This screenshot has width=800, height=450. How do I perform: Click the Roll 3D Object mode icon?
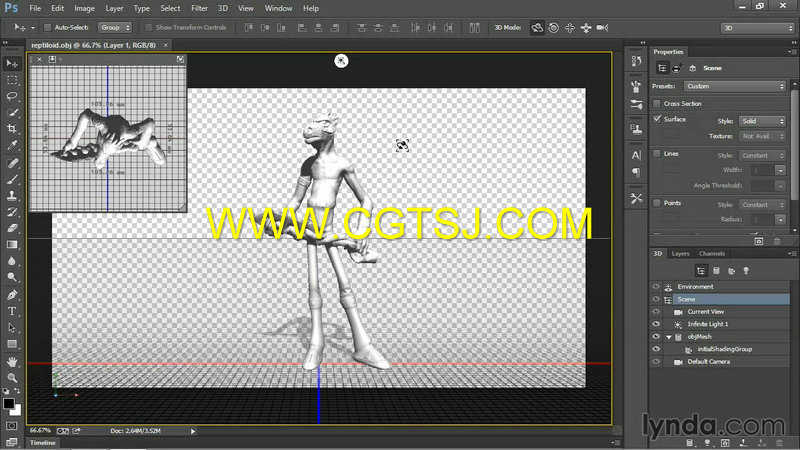554,28
